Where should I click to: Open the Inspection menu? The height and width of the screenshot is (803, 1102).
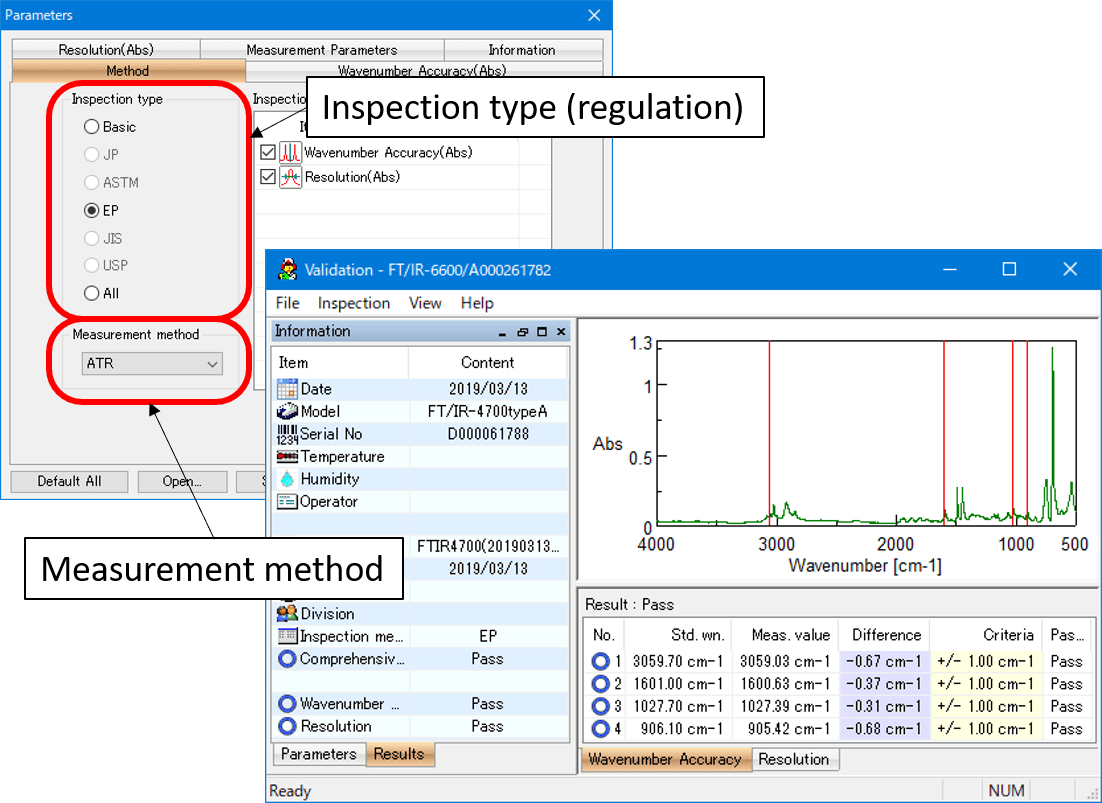354,303
